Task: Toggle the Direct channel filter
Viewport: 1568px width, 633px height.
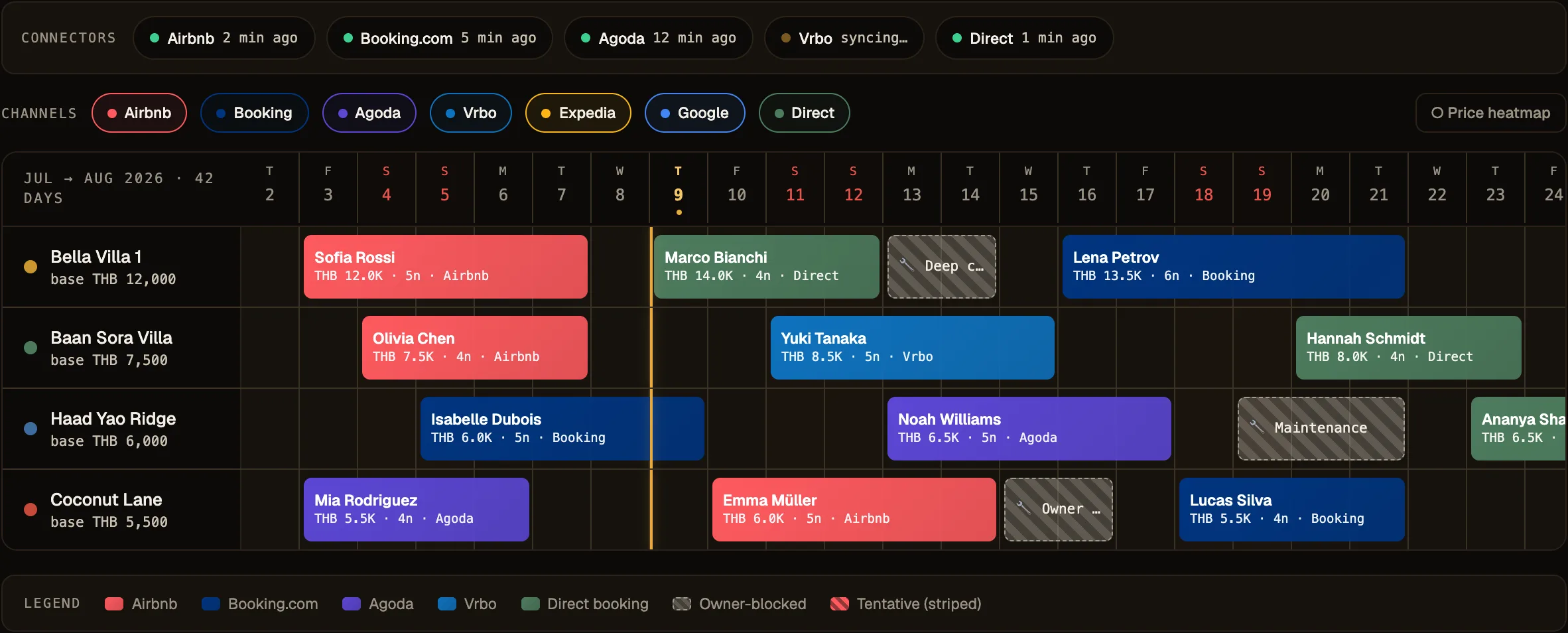Action: [x=805, y=113]
